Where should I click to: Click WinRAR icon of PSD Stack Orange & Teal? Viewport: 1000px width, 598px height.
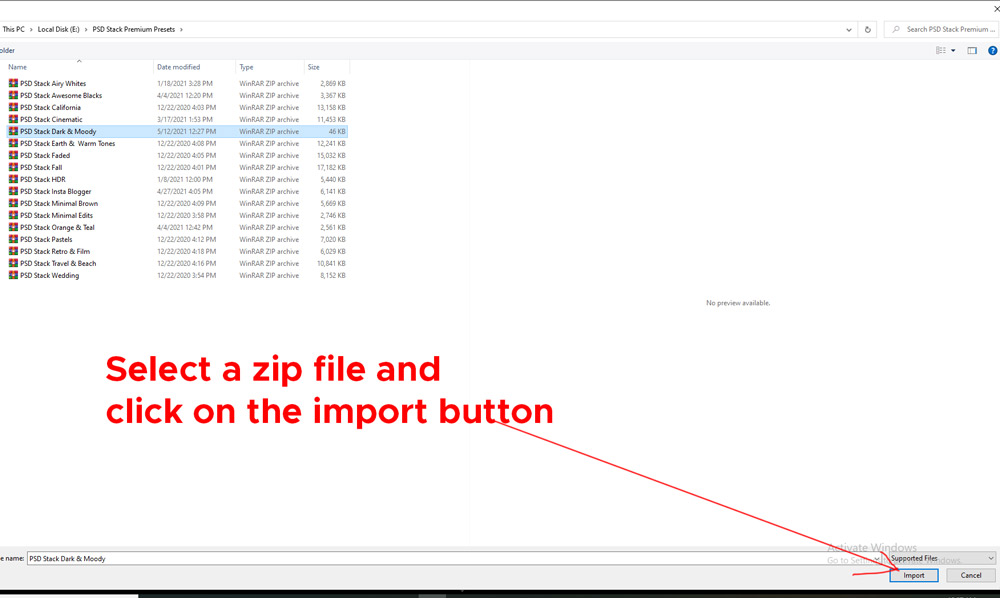[x=13, y=227]
